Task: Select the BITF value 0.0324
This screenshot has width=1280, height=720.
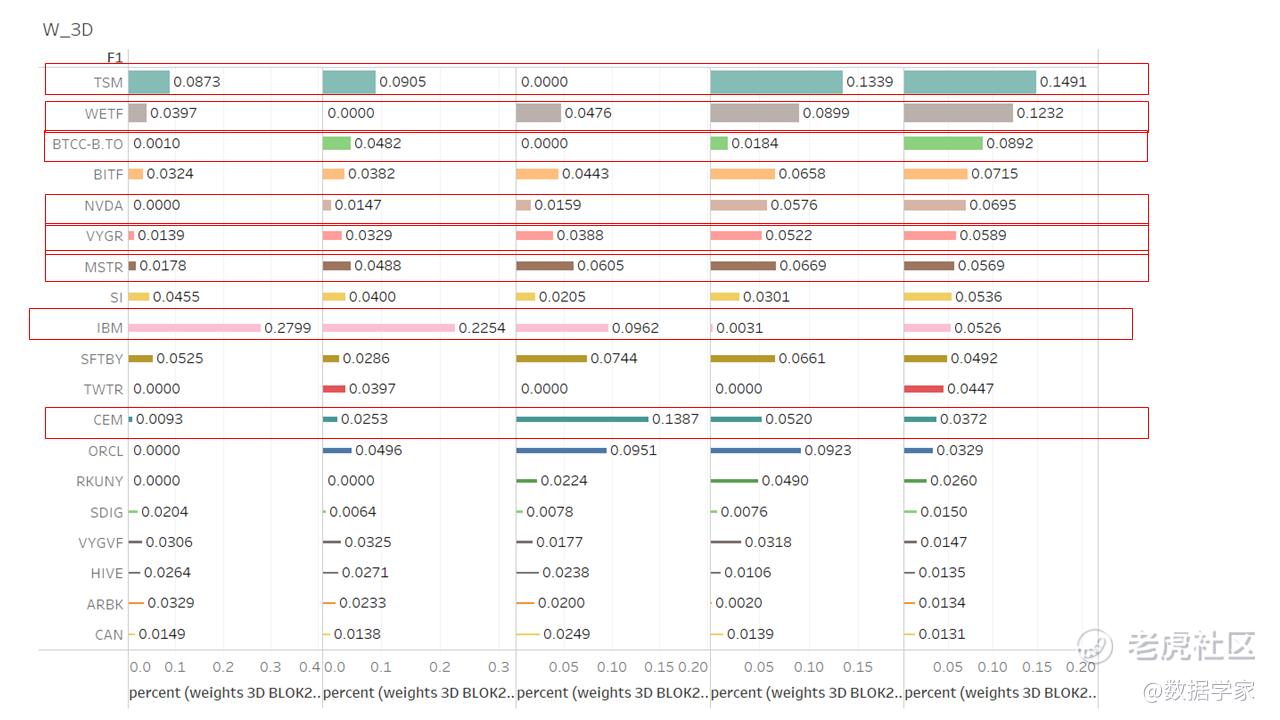Action: click(170, 174)
